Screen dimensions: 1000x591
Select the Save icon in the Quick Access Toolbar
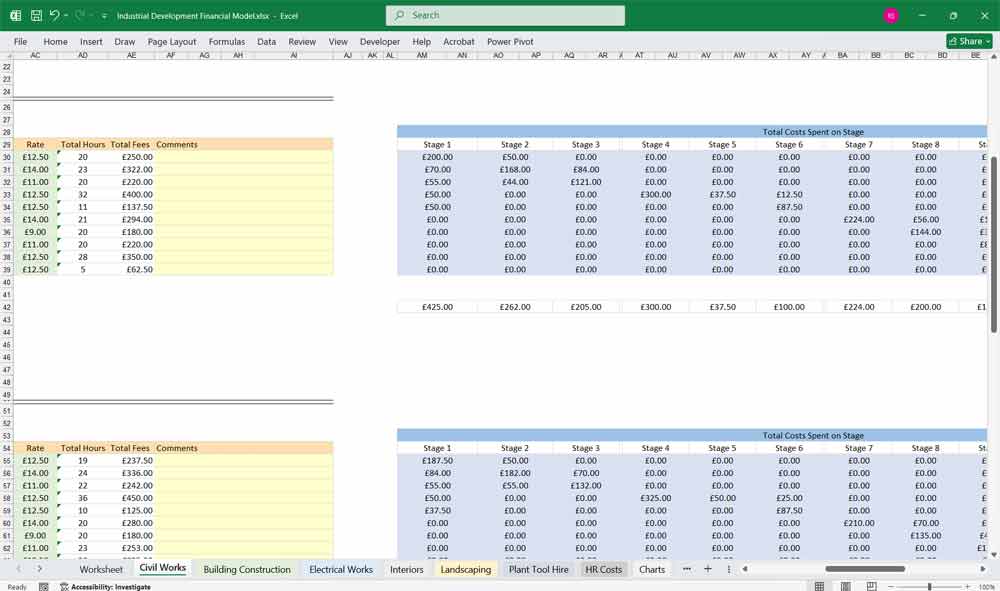(35, 15)
